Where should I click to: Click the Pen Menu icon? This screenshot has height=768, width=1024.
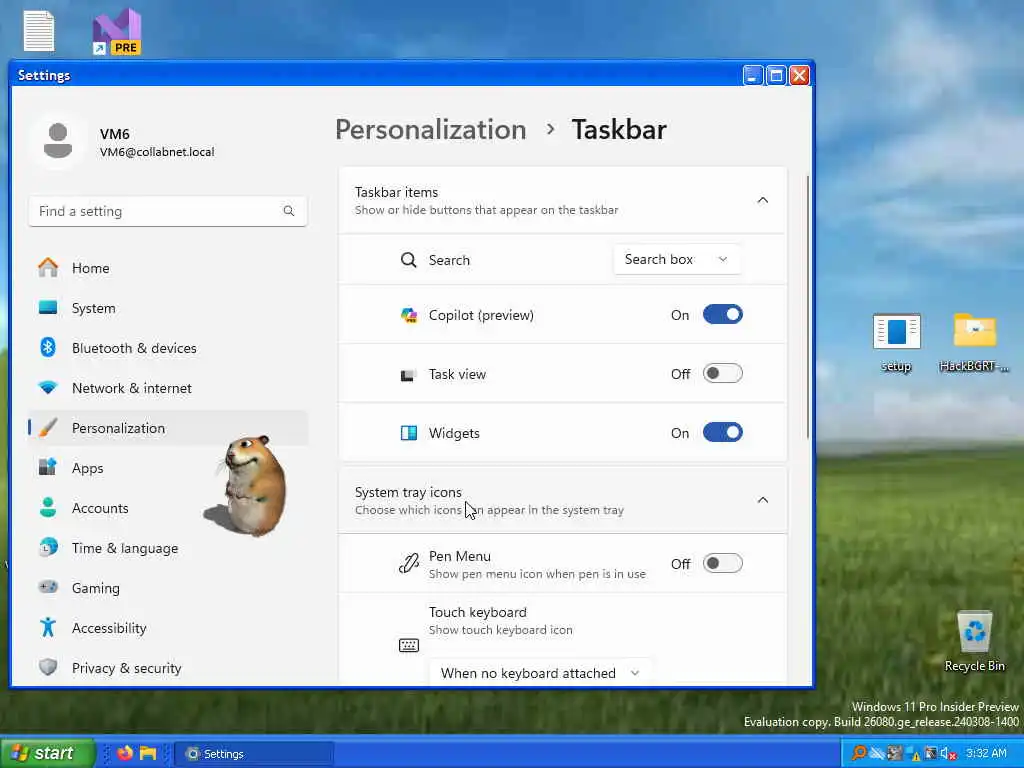tap(409, 564)
